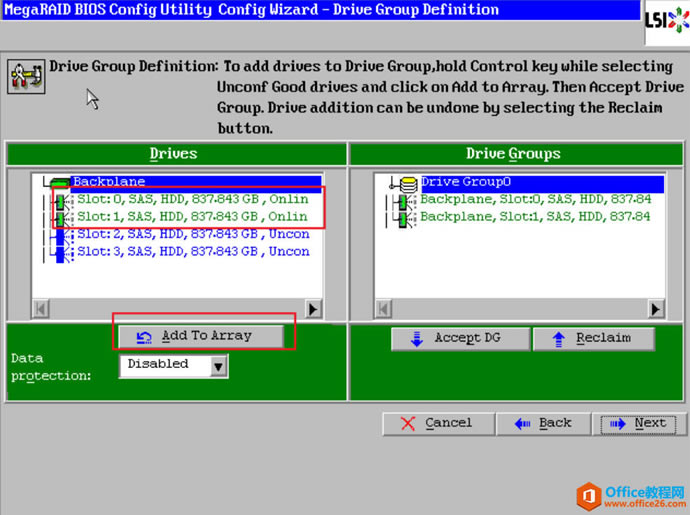The image size is (690, 515).
Task: Select Slot: 0 drive row in Drives
Action: [193, 199]
